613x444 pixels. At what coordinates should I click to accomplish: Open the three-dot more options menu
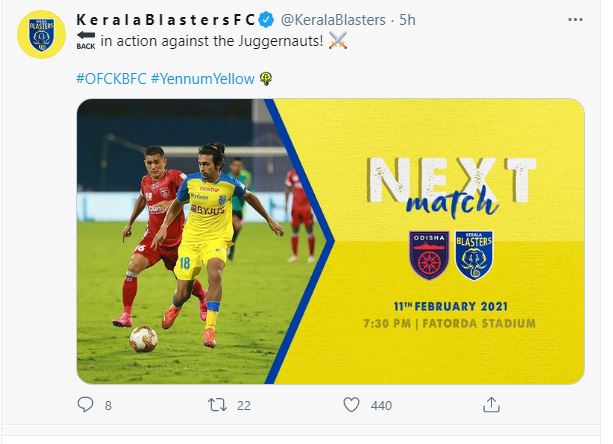(575, 20)
